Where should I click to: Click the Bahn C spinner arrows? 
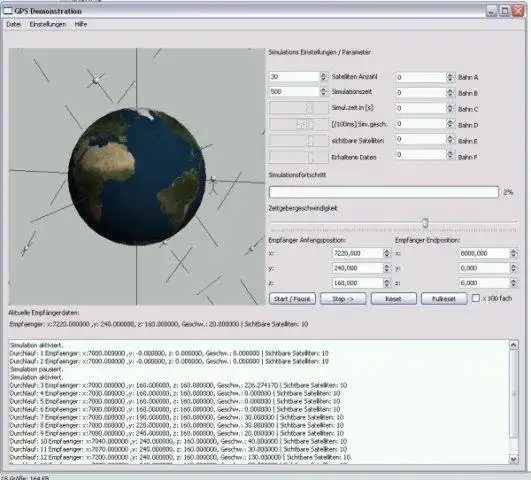(450, 108)
